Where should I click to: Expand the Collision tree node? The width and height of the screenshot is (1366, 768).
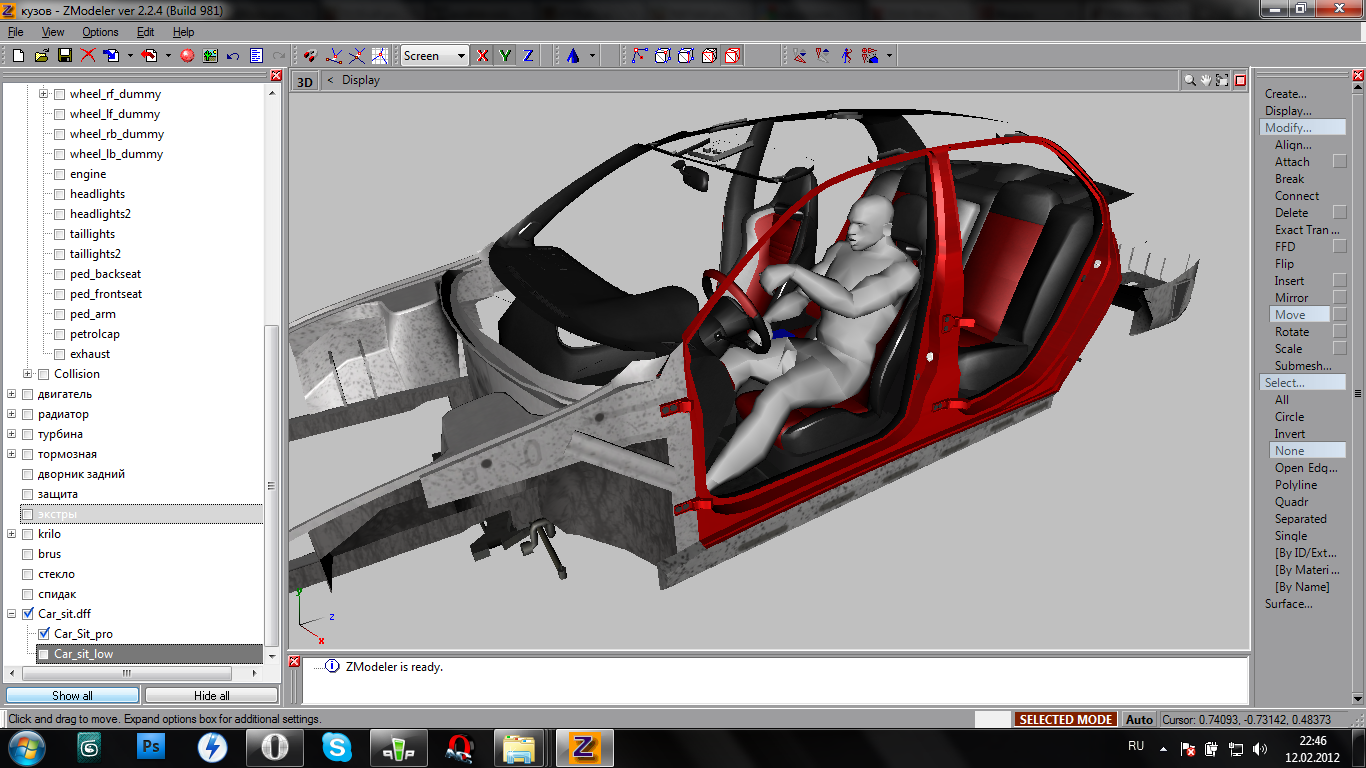tap(28, 374)
